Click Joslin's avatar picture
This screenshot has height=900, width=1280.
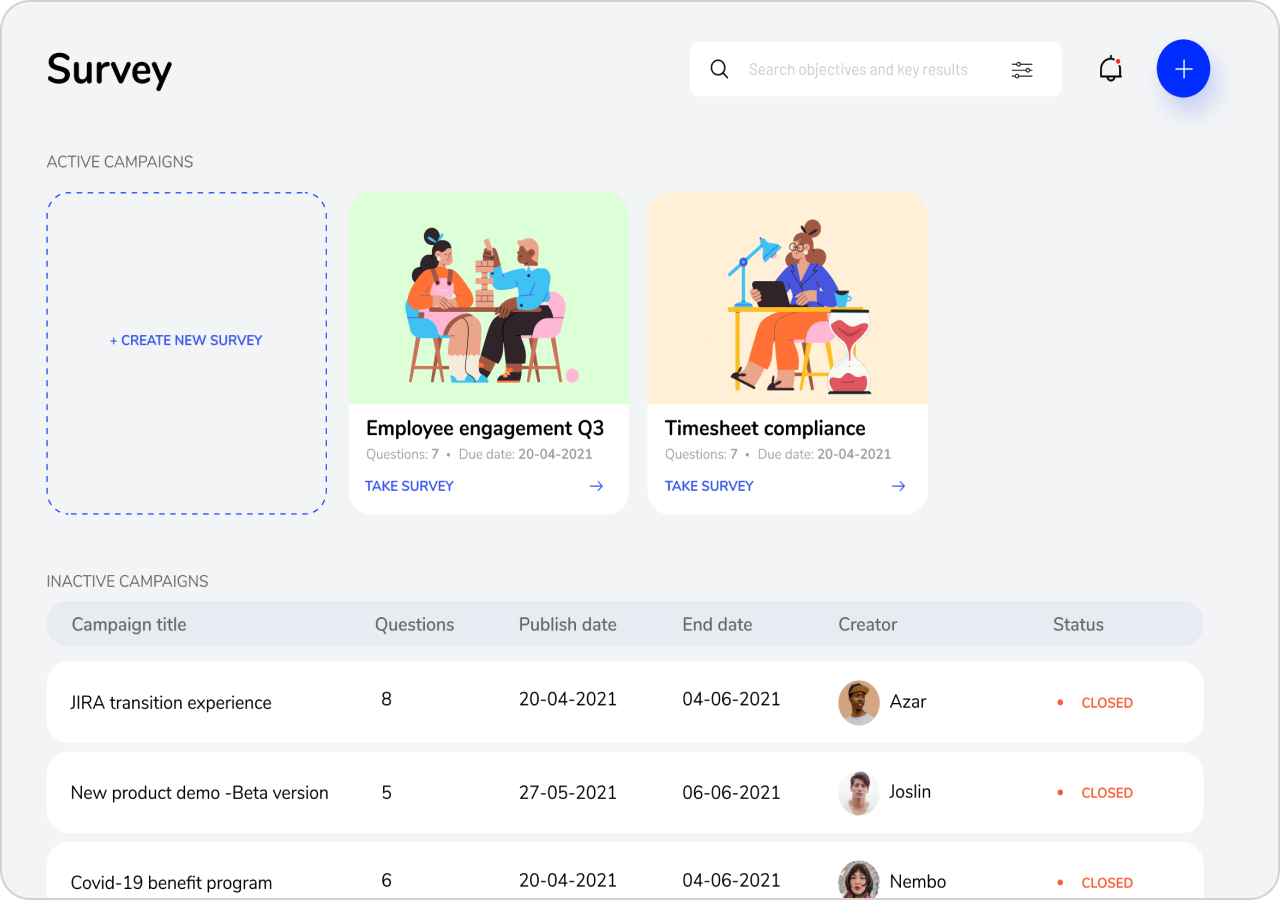coord(858,792)
